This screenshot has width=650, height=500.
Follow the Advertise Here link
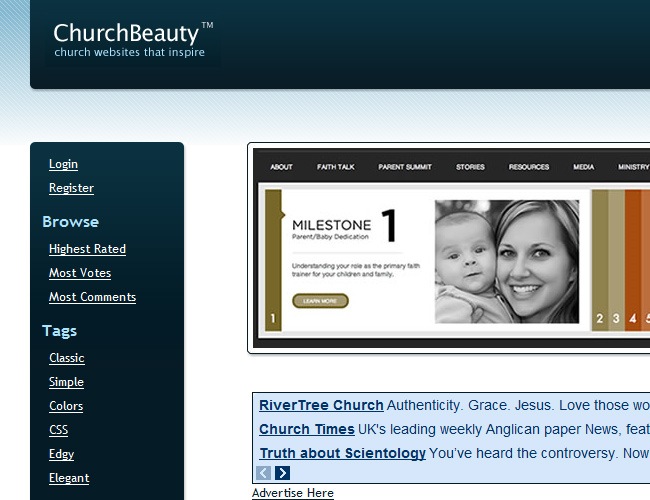pos(292,493)
